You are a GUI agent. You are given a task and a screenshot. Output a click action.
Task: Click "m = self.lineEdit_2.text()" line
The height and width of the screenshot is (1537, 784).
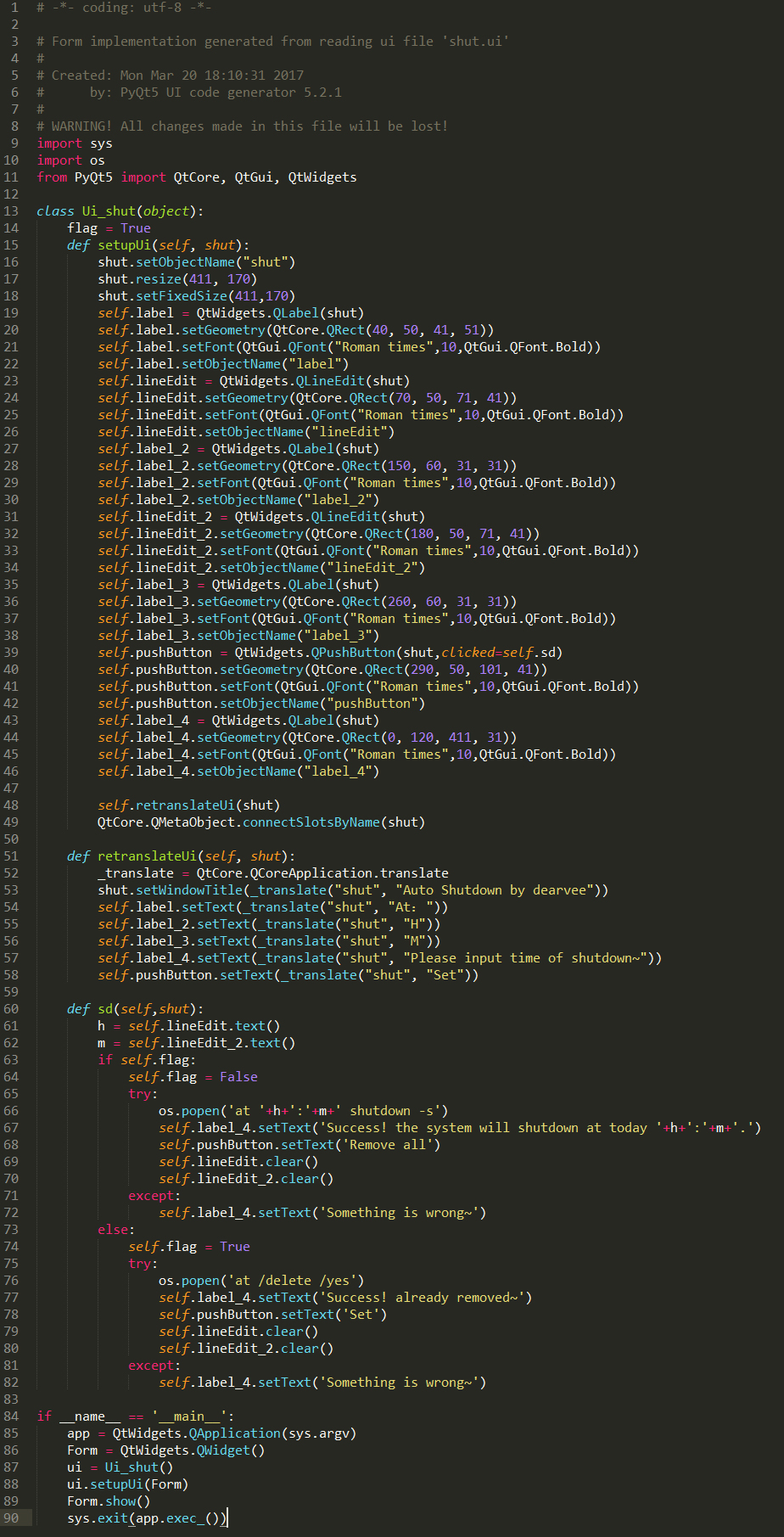(197, 1043)
